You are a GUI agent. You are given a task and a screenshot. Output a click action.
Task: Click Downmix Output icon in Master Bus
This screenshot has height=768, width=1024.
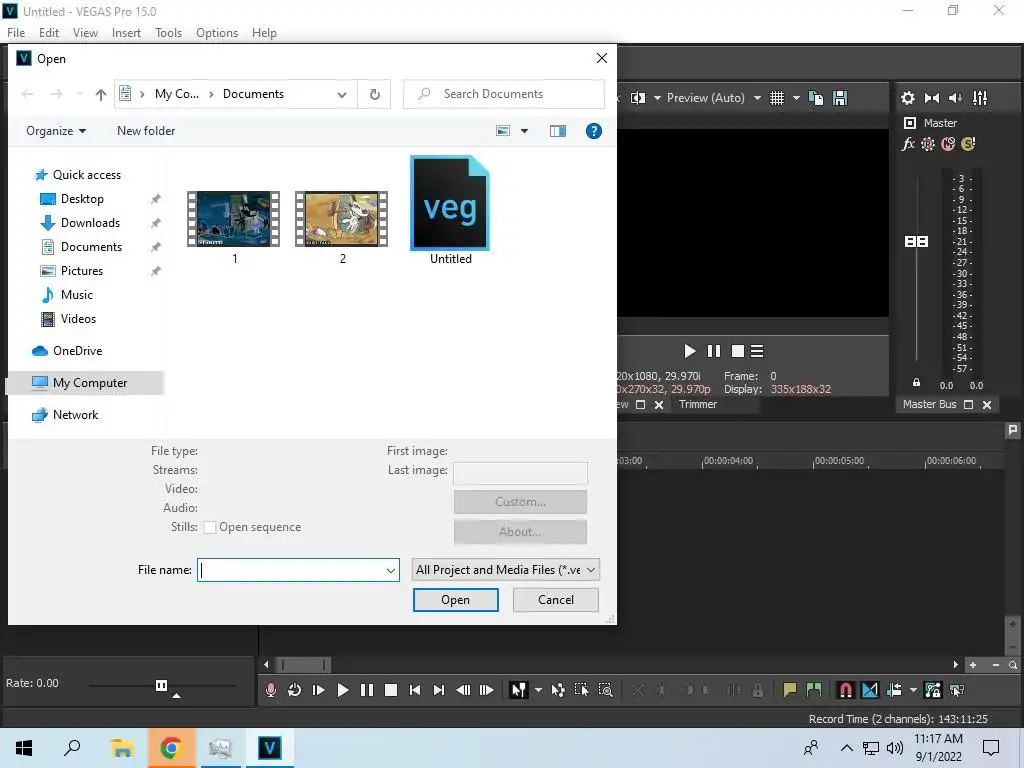pos(932,98)
